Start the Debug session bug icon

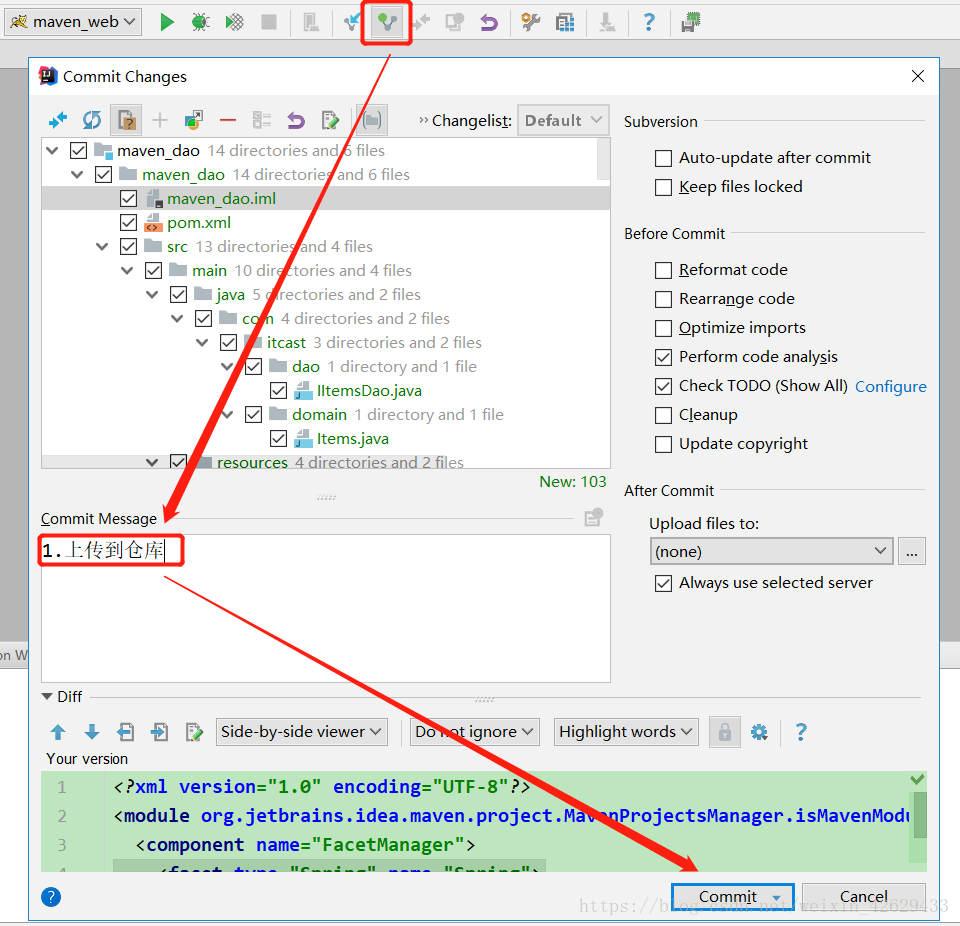[x=200, y=21]
